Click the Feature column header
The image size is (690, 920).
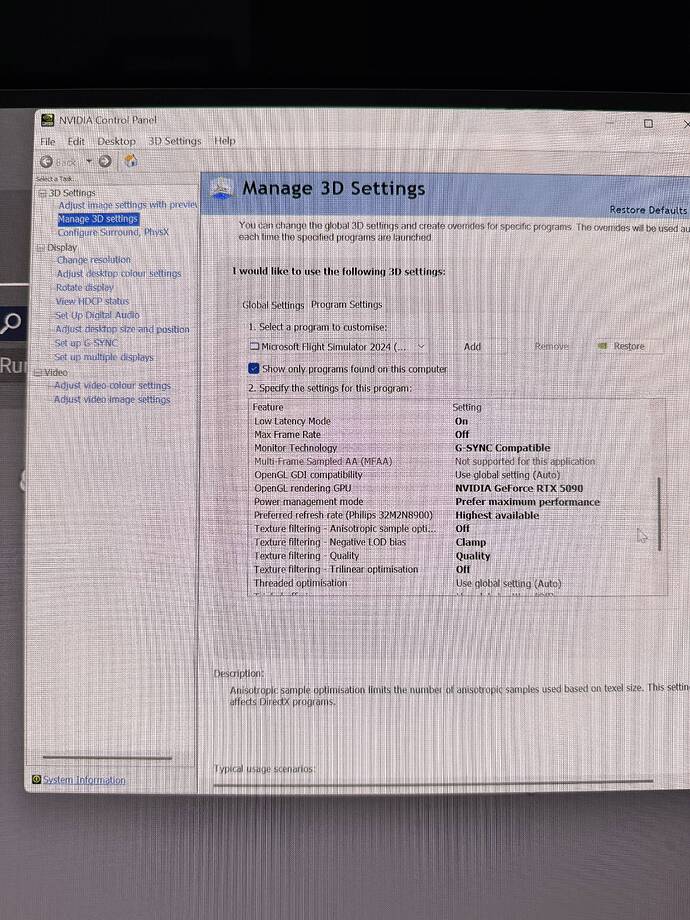point(268,407)
